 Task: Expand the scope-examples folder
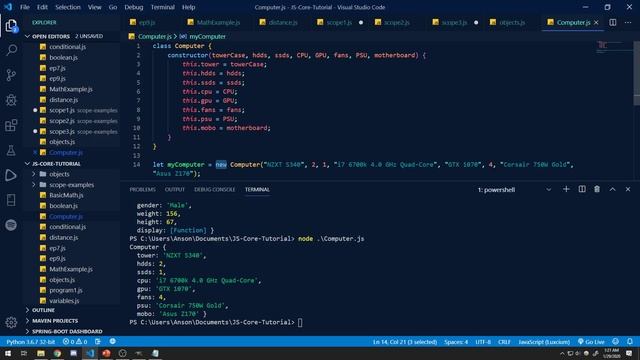point(33,185)
